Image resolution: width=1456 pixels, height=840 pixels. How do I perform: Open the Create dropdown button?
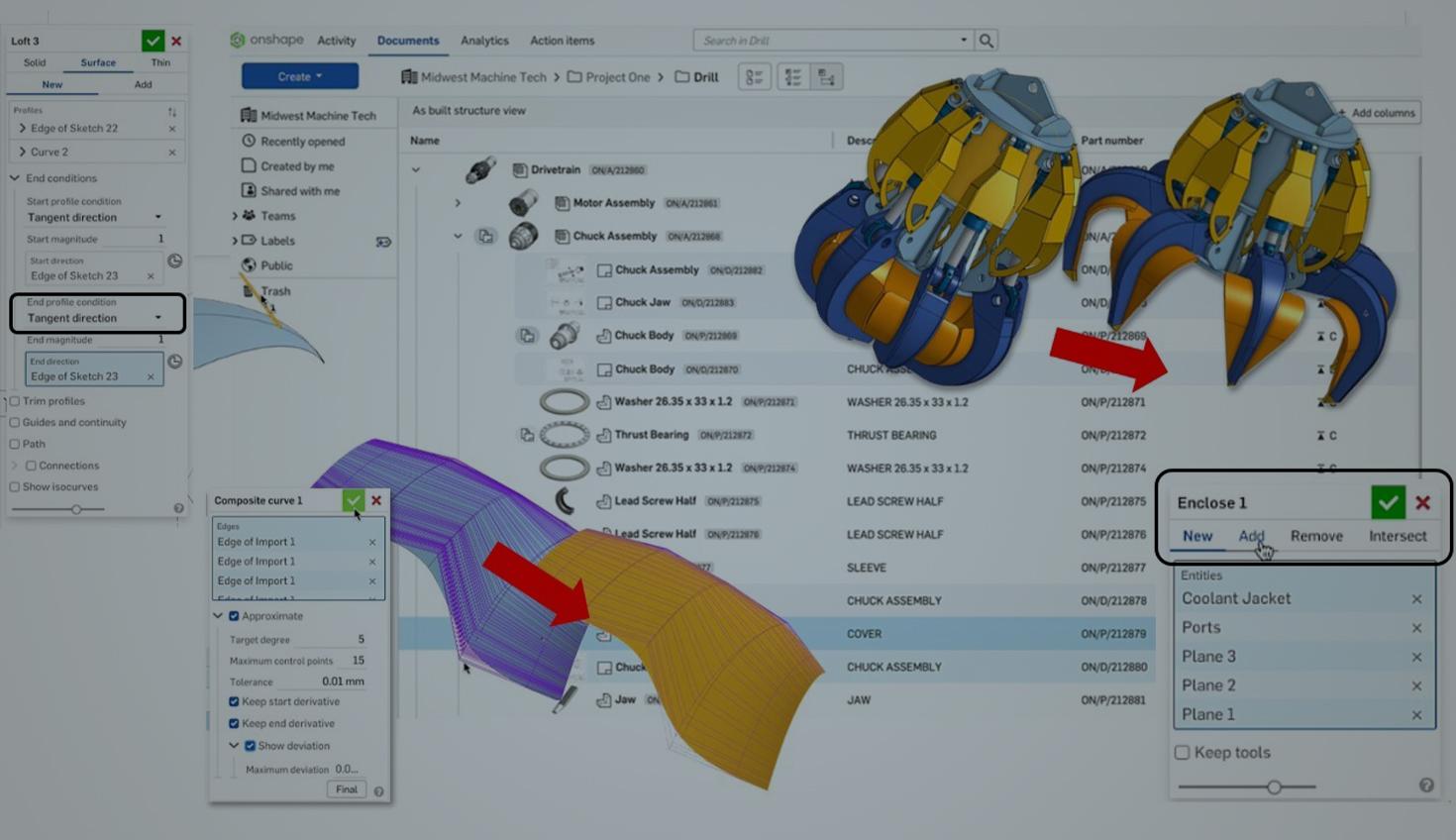(x=299, y=76)
